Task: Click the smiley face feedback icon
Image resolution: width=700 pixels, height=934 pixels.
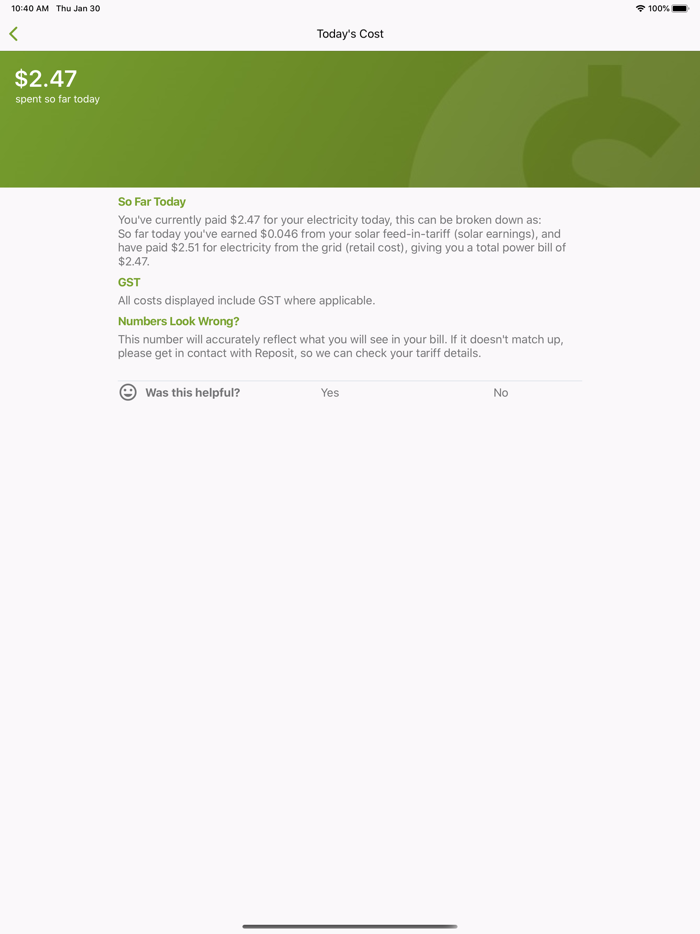Action: [128, 392]
